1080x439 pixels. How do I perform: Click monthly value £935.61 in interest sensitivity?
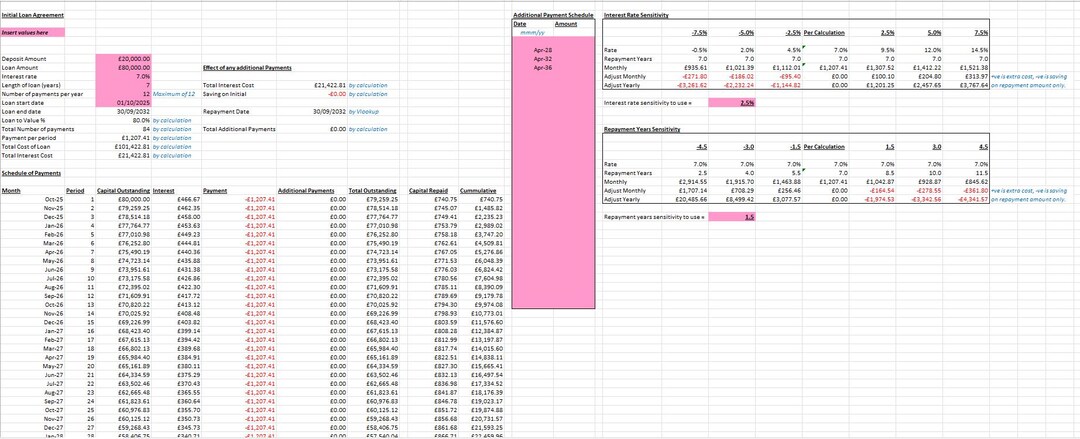click(x=696, y=68)
